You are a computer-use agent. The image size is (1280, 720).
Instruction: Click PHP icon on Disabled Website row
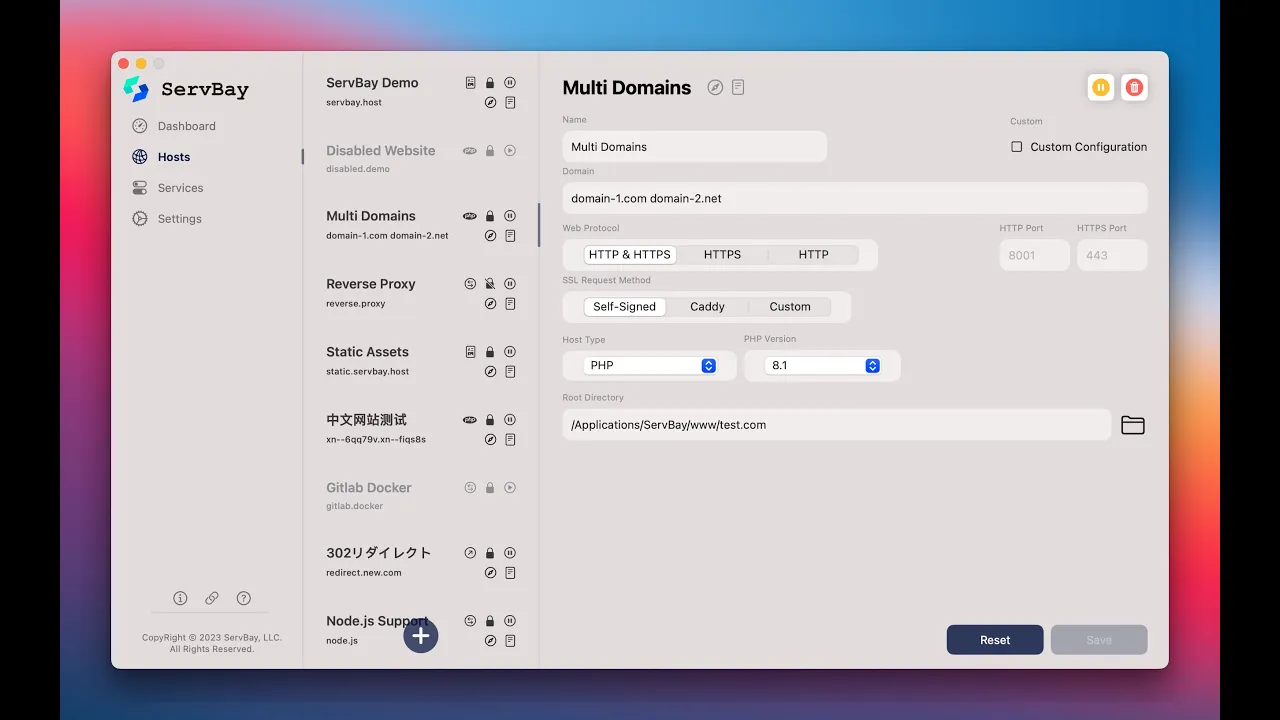(470, 151)
